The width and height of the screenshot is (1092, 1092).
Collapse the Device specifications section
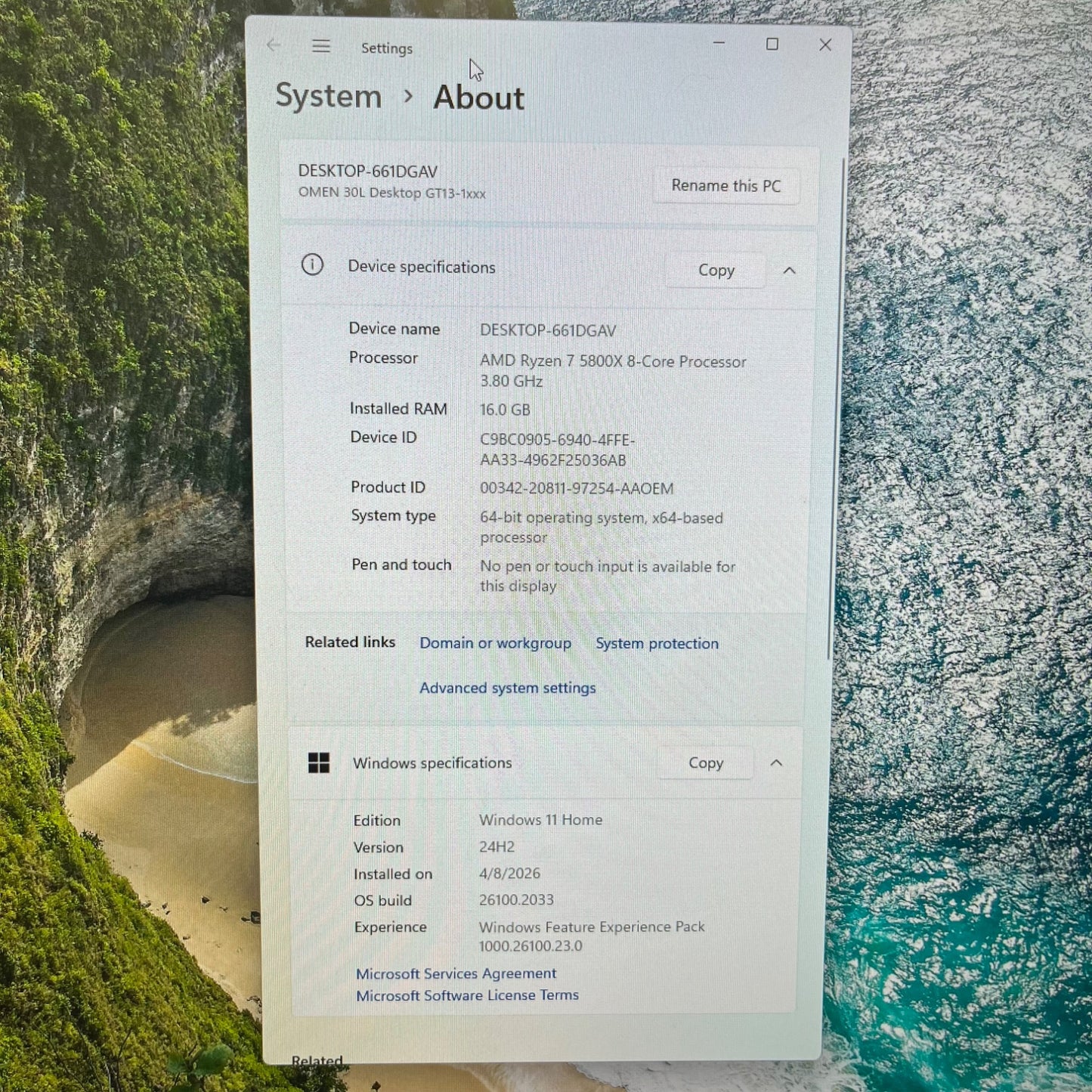tap(789, 271)
